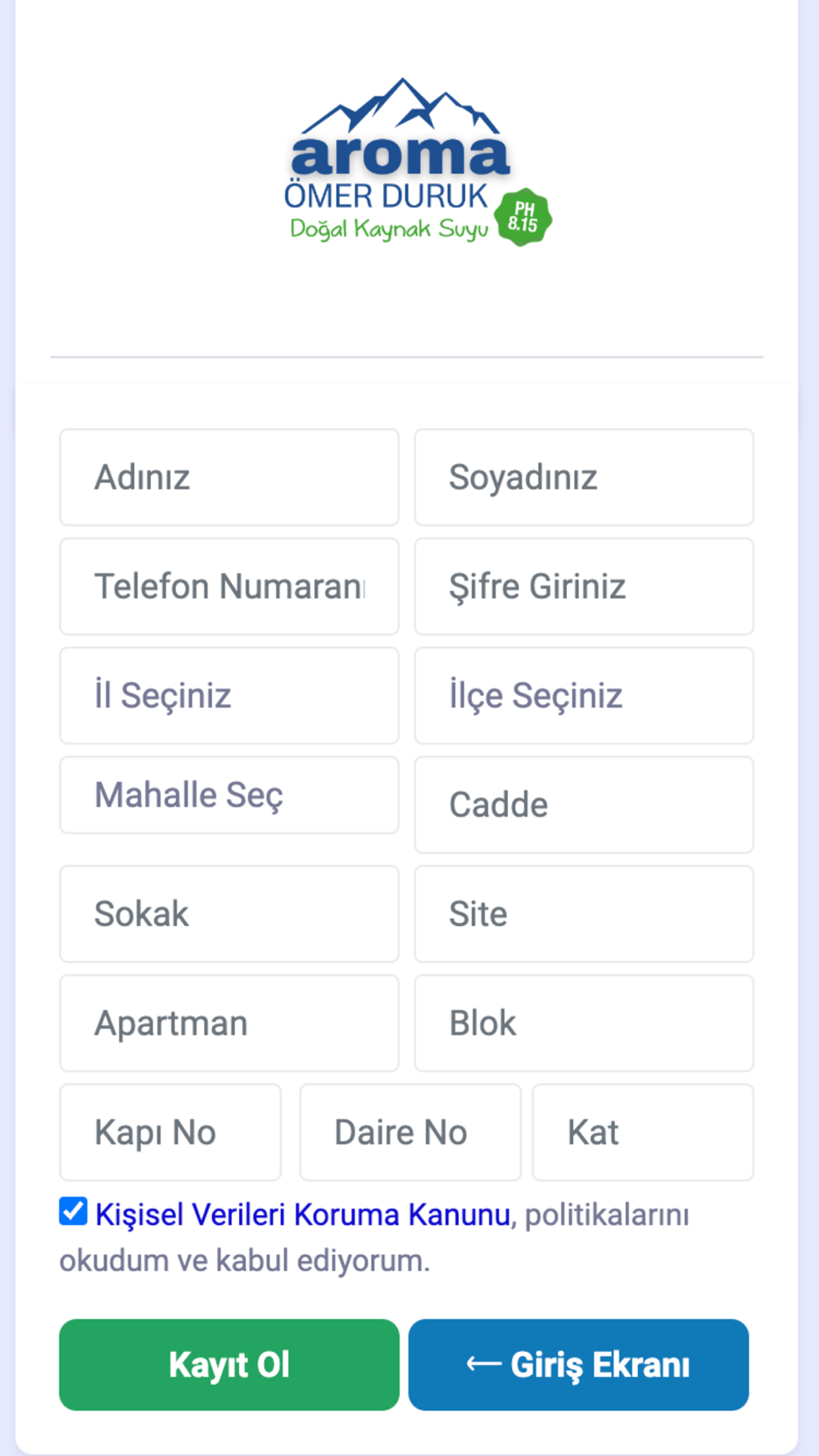Focus the Cadde text field
819x1456 pixels.
583,805
